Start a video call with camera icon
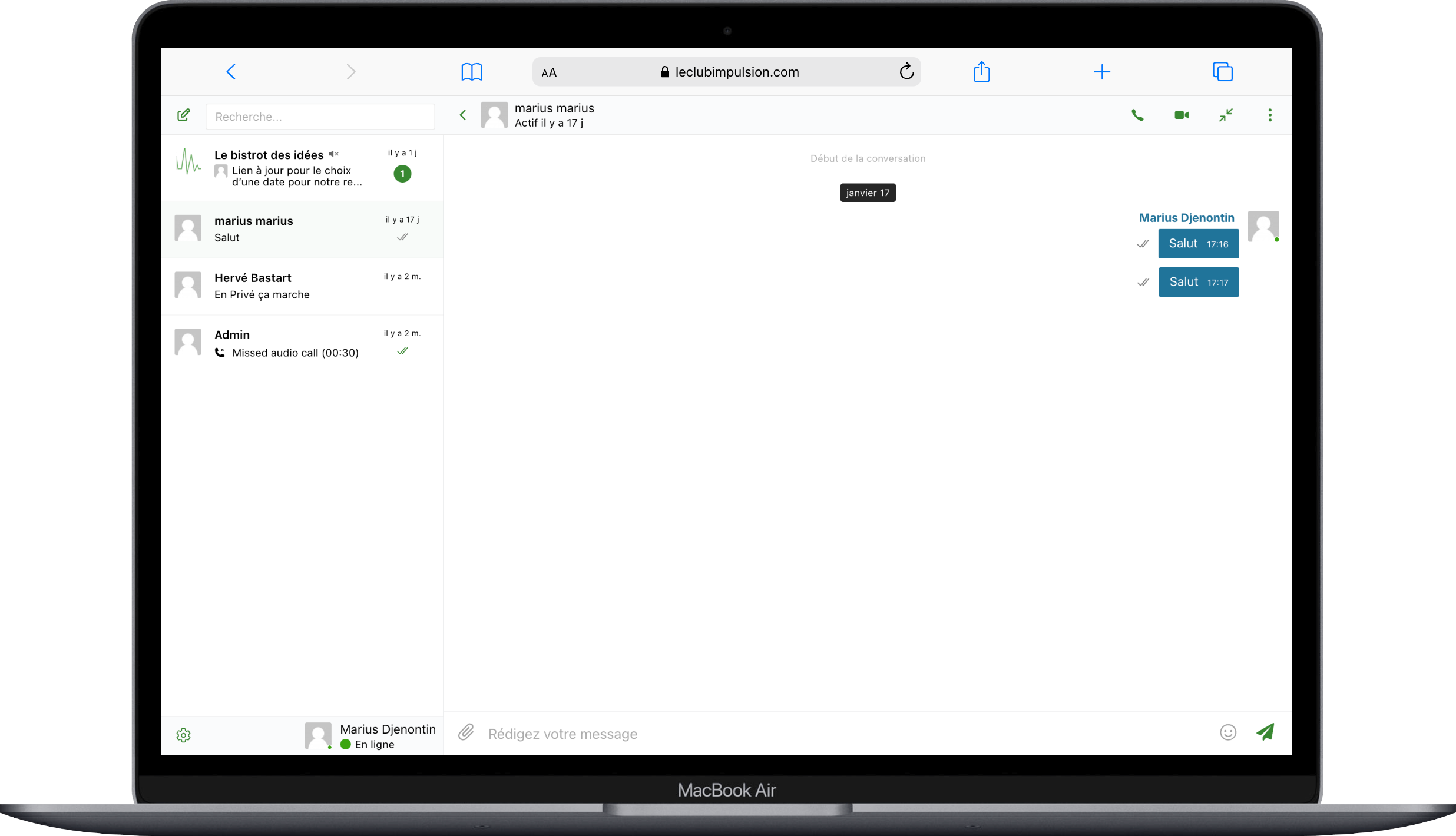The height and width of the screenshot is (836, 1456). tap(1182, 115)
